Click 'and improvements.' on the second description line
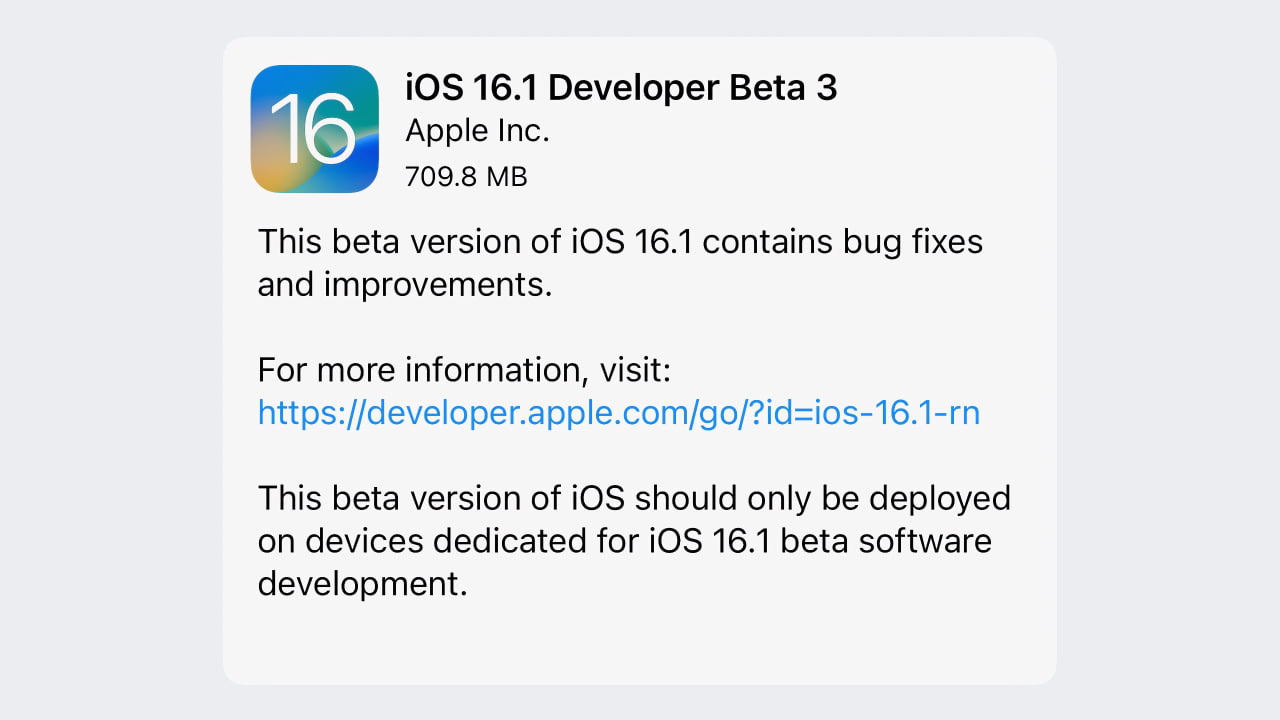 pos(404,285)
